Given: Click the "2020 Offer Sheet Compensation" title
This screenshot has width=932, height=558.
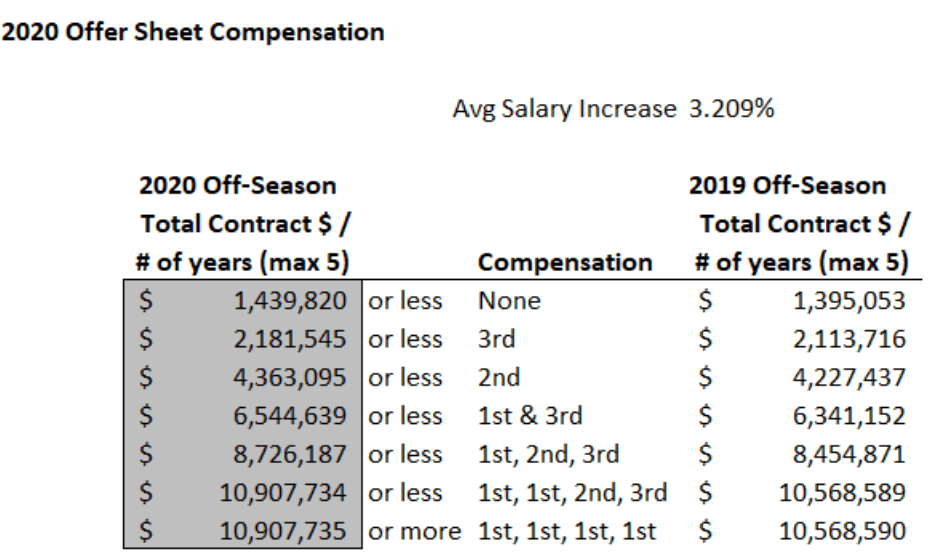Looking at the screenshot, I should pyautogui.click(x=193, y=32).
